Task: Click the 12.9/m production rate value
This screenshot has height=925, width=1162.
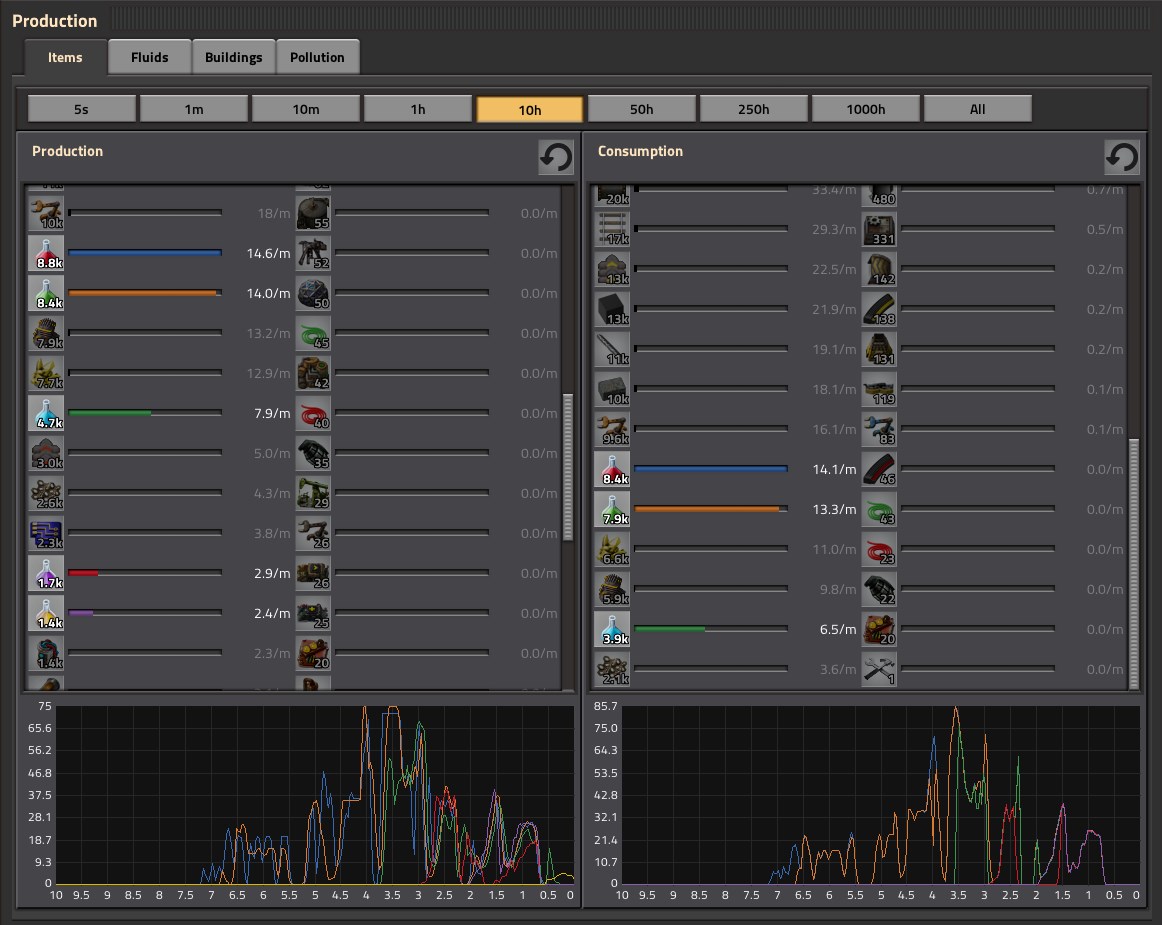Action: point(268,373)
